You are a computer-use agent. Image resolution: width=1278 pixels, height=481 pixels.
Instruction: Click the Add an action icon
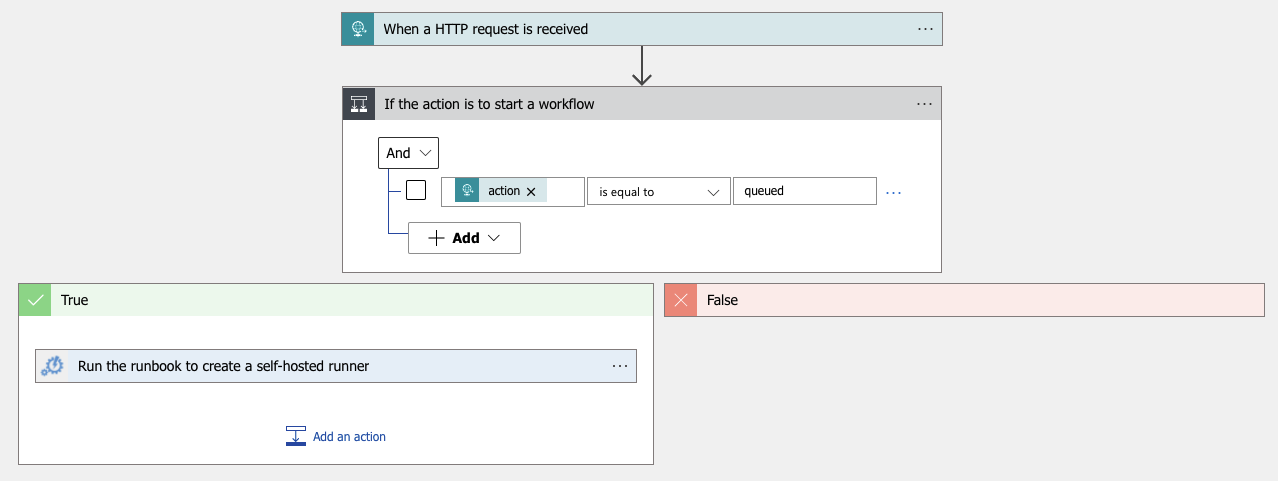pyautogui.click(x=295, y=436)
